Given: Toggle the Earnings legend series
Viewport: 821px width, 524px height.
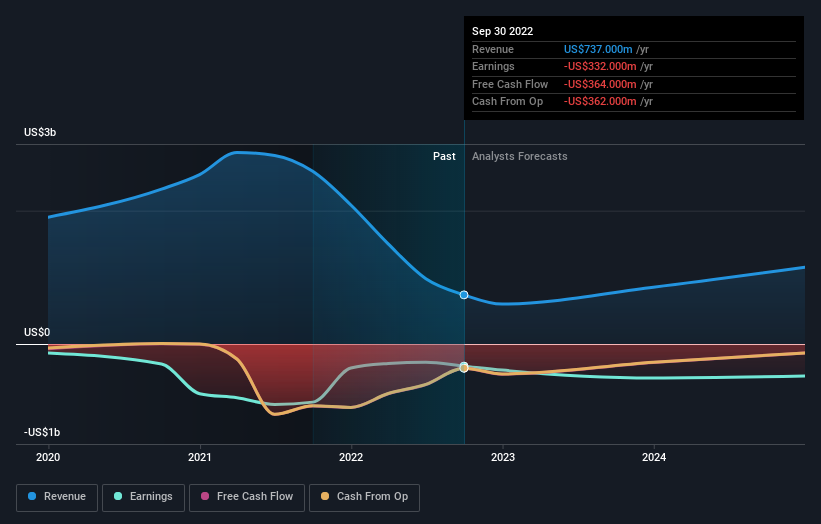Looking at the screenshot, I should (x=143, y=497).
